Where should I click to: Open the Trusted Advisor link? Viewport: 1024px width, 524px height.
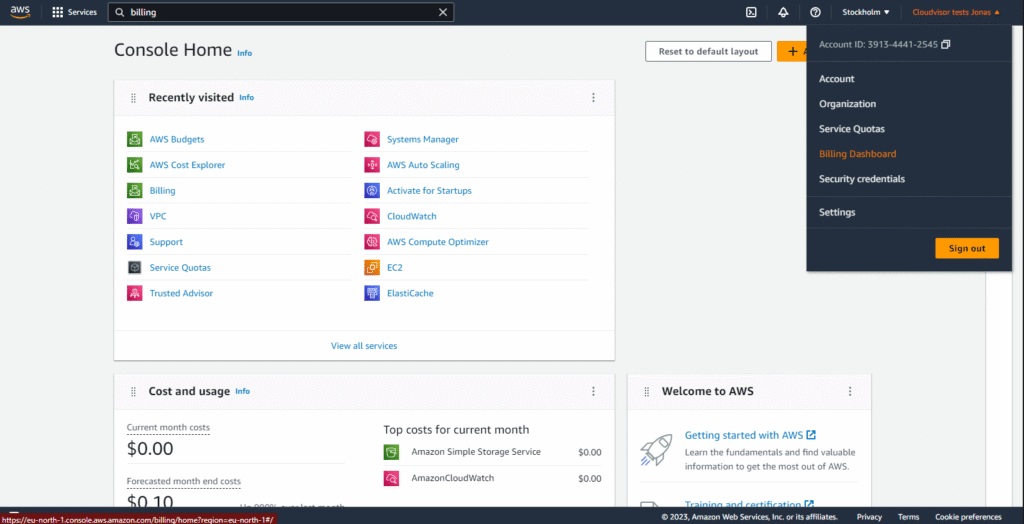pos(182,293)
